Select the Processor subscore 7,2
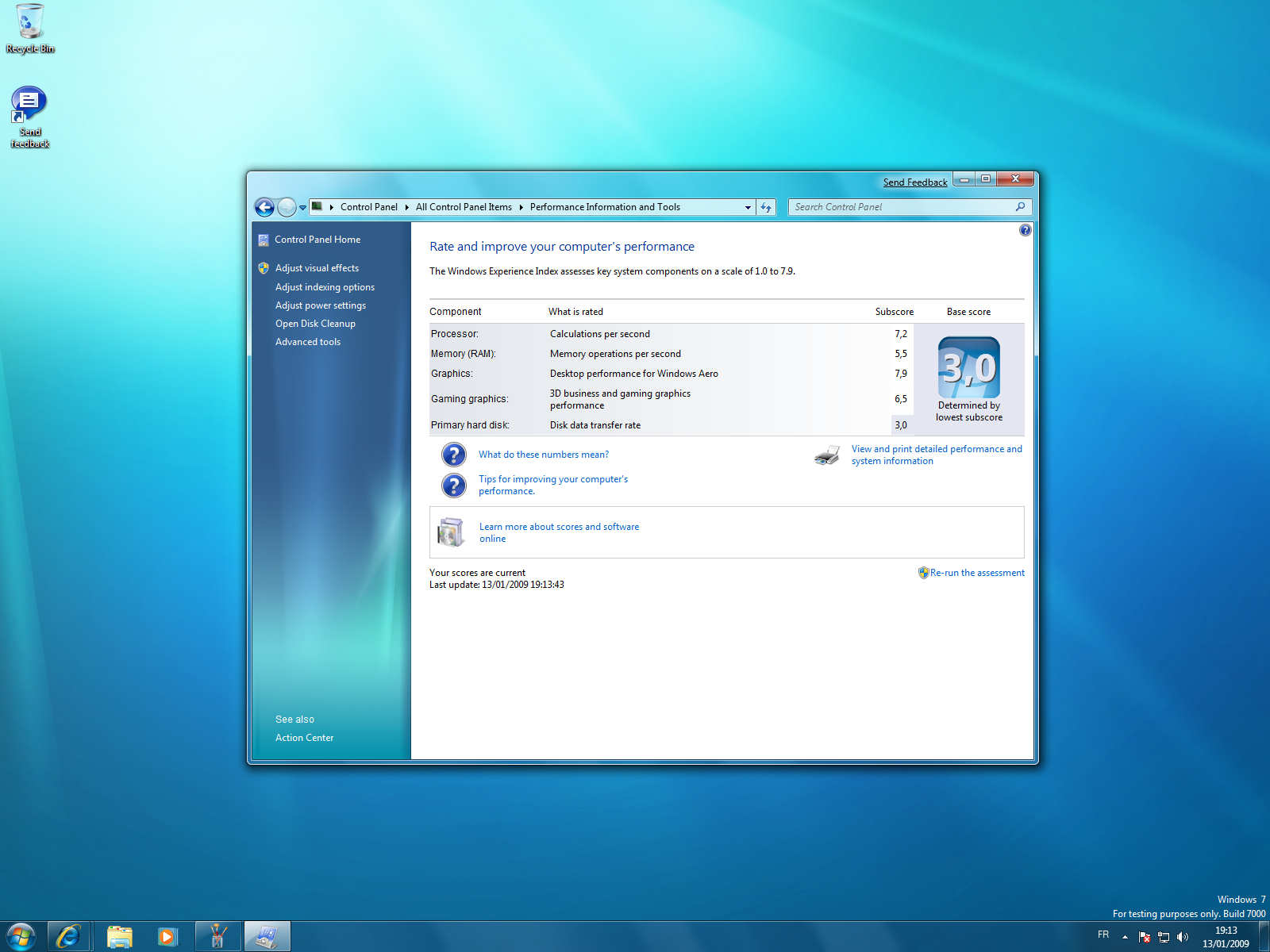Screen dimensions: 1270x952 tap(901, 334)
